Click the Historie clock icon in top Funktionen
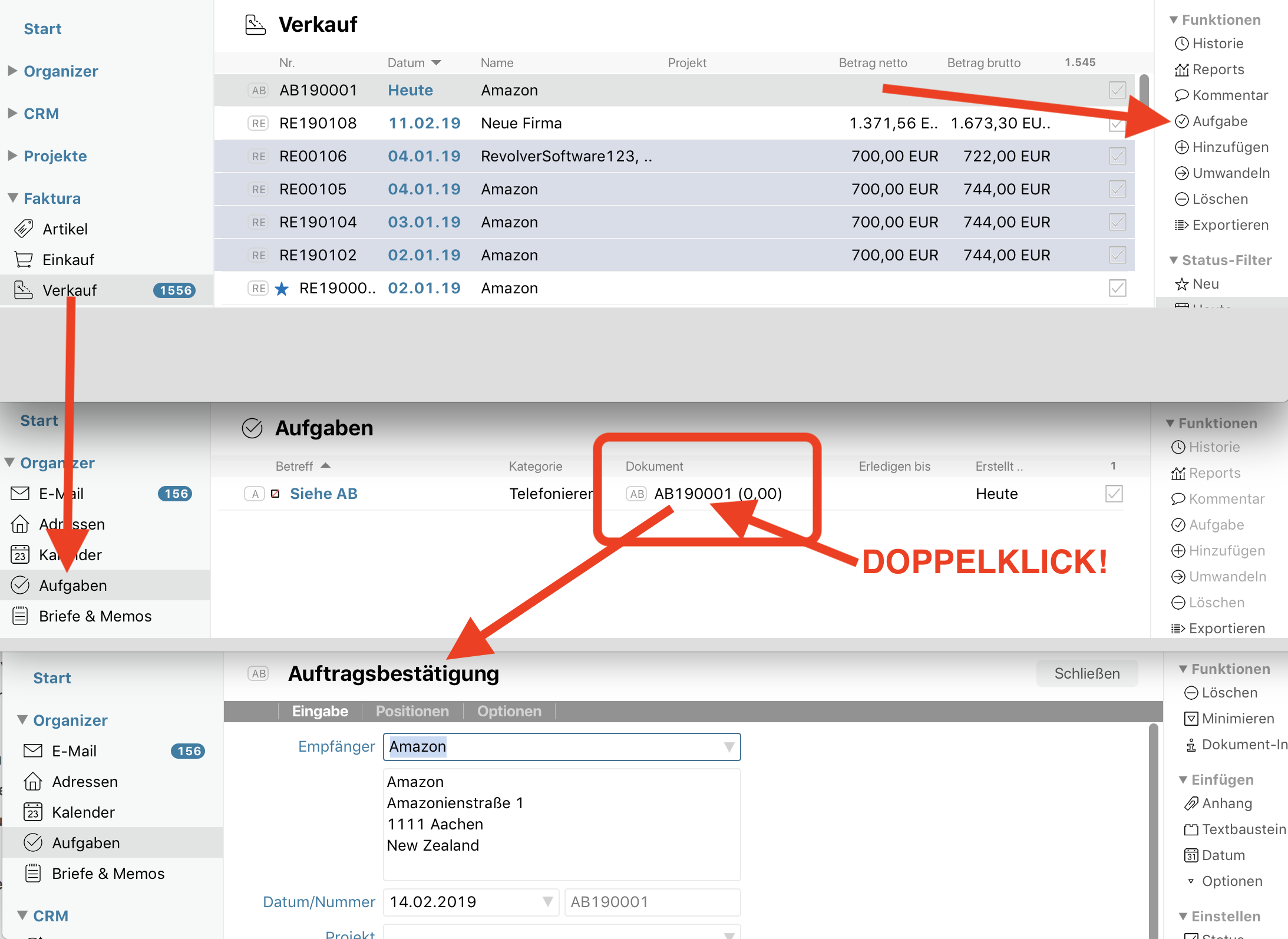 pos(1181,44)
